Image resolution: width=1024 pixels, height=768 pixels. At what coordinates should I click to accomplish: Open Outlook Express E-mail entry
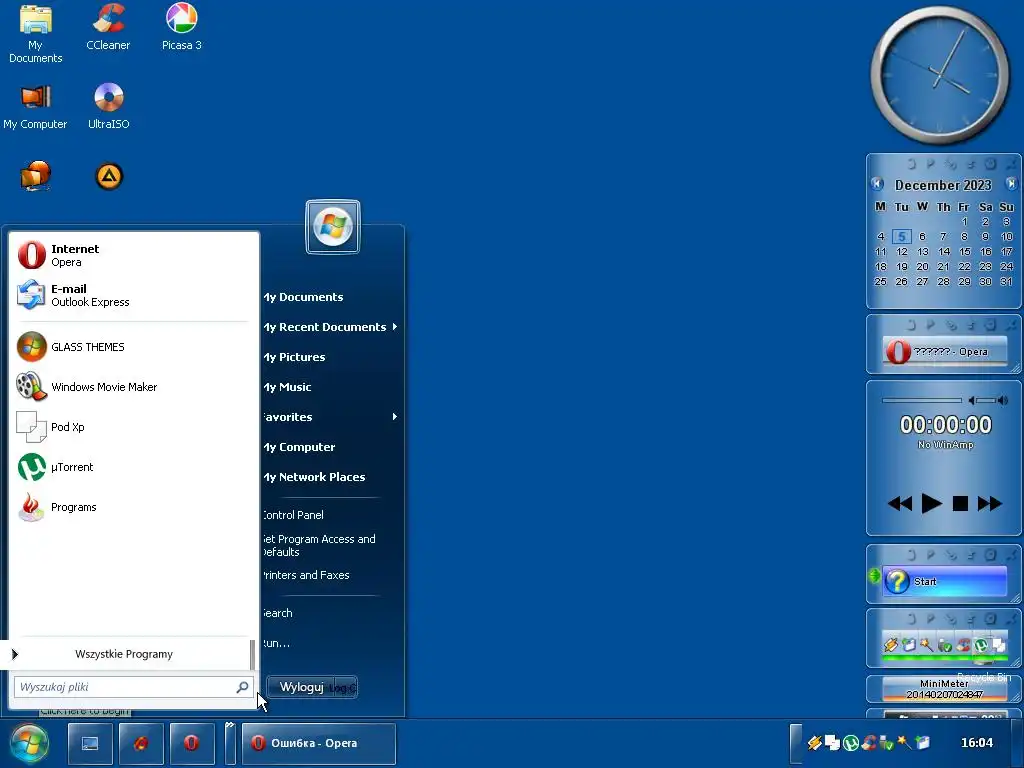coord(134,295)
